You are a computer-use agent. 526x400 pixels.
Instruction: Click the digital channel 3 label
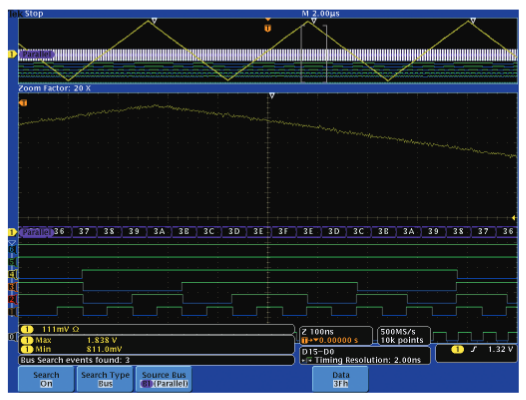pos(12,287)
